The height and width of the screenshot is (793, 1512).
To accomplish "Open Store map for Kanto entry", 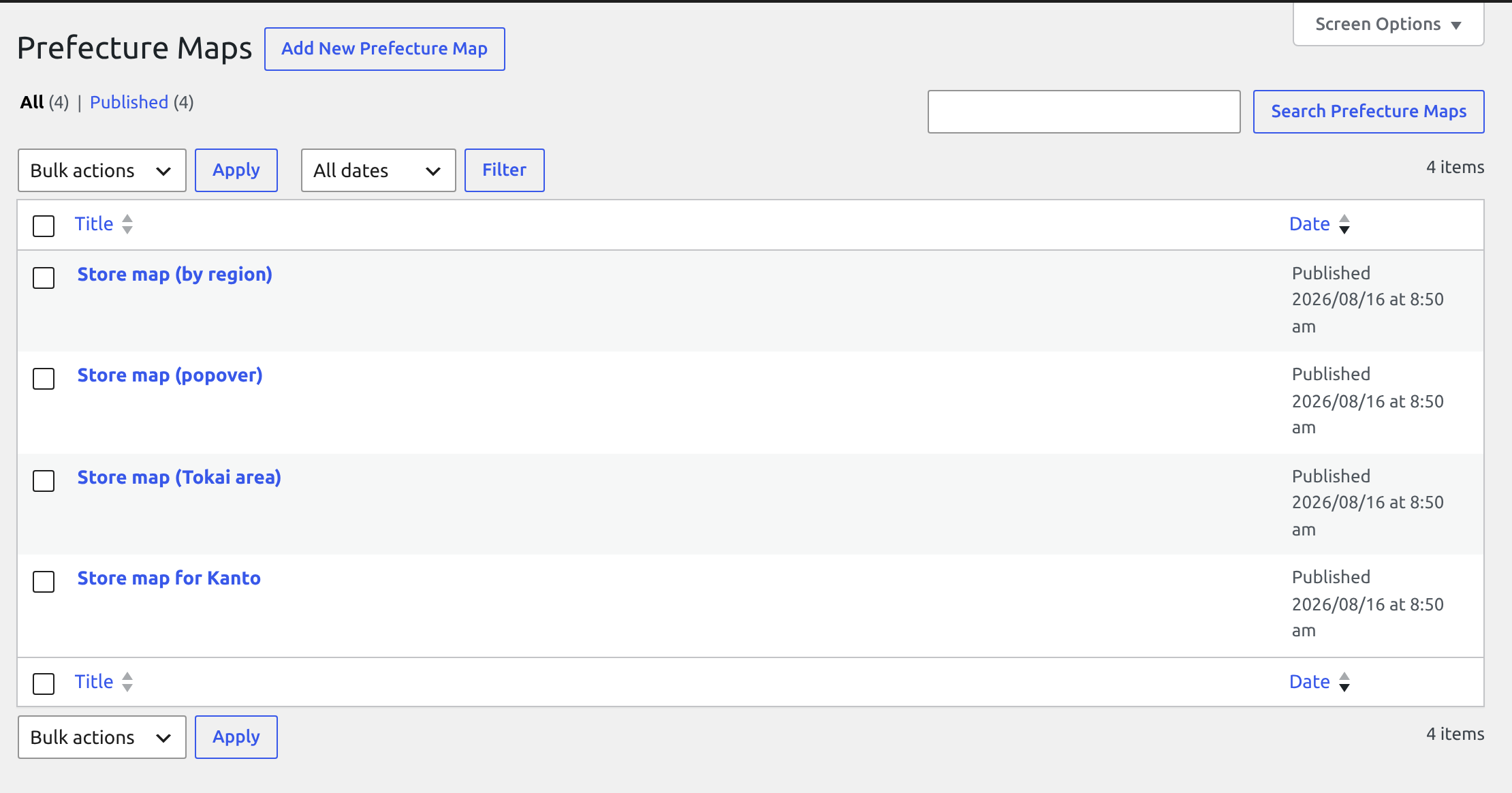I will (169, 578).
